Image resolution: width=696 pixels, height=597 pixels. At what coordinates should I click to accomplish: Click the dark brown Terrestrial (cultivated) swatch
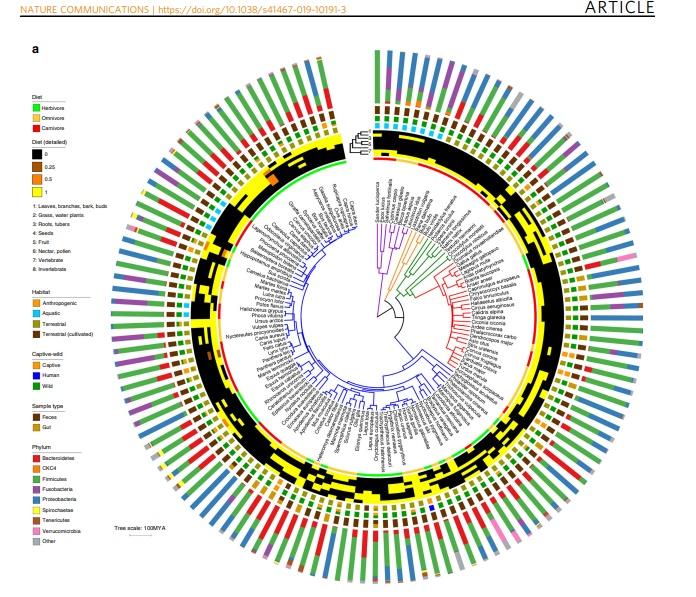click(x=36, y=334)
